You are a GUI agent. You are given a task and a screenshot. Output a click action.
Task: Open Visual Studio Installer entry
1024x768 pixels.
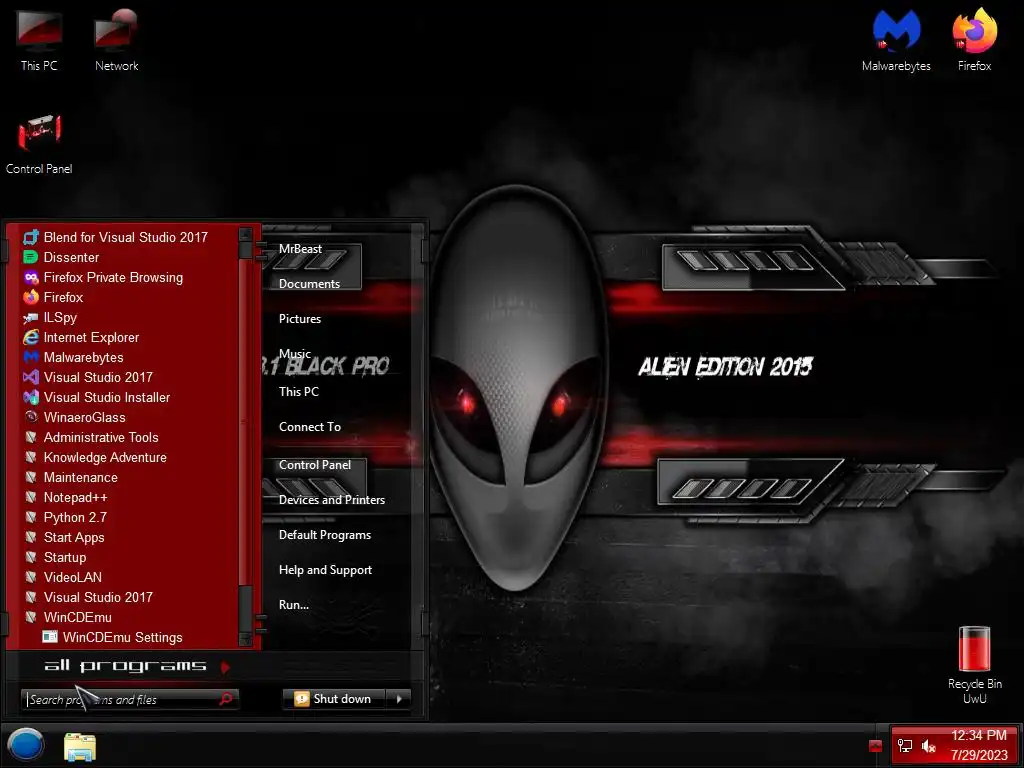coord(96,397)
